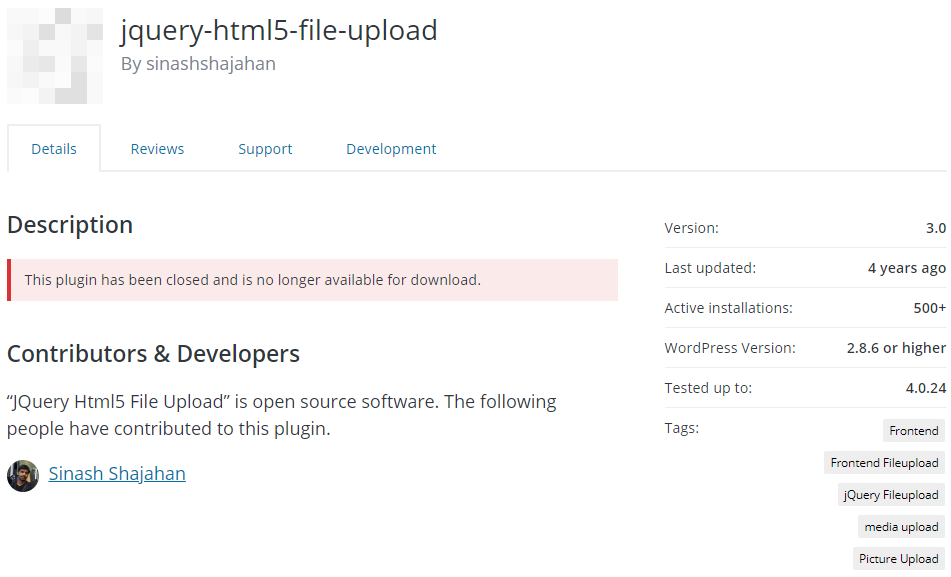Click the Contributors & Developers heading
Screen dimensions: 951x577
click(153, 354)
